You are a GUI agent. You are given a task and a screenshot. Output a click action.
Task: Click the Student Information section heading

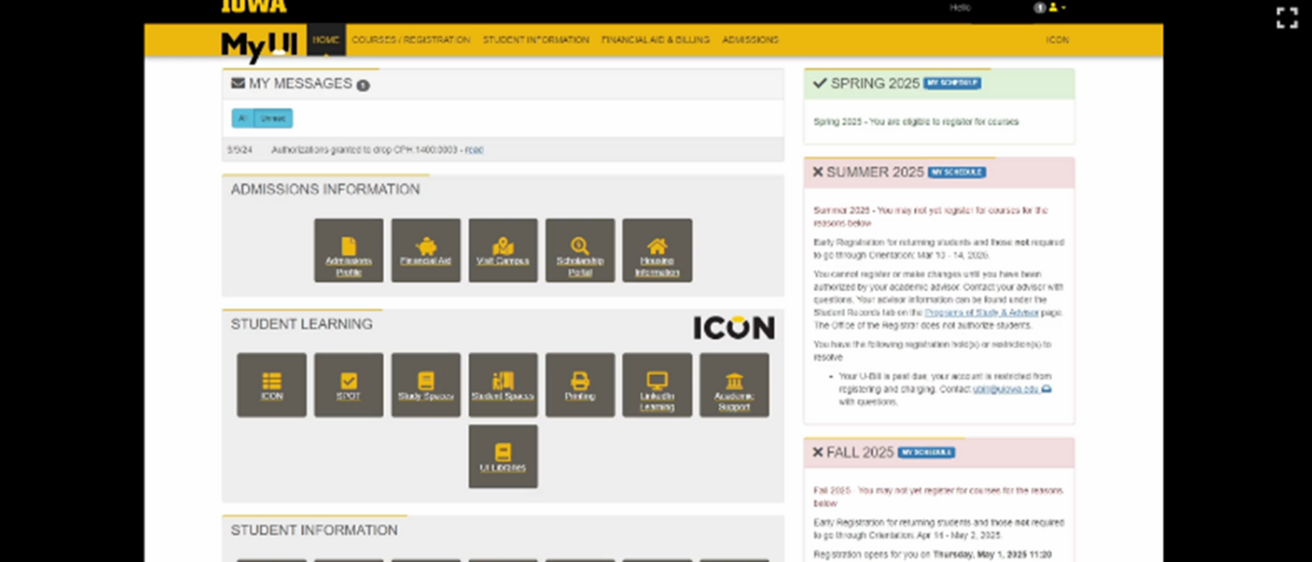[314, 530]
